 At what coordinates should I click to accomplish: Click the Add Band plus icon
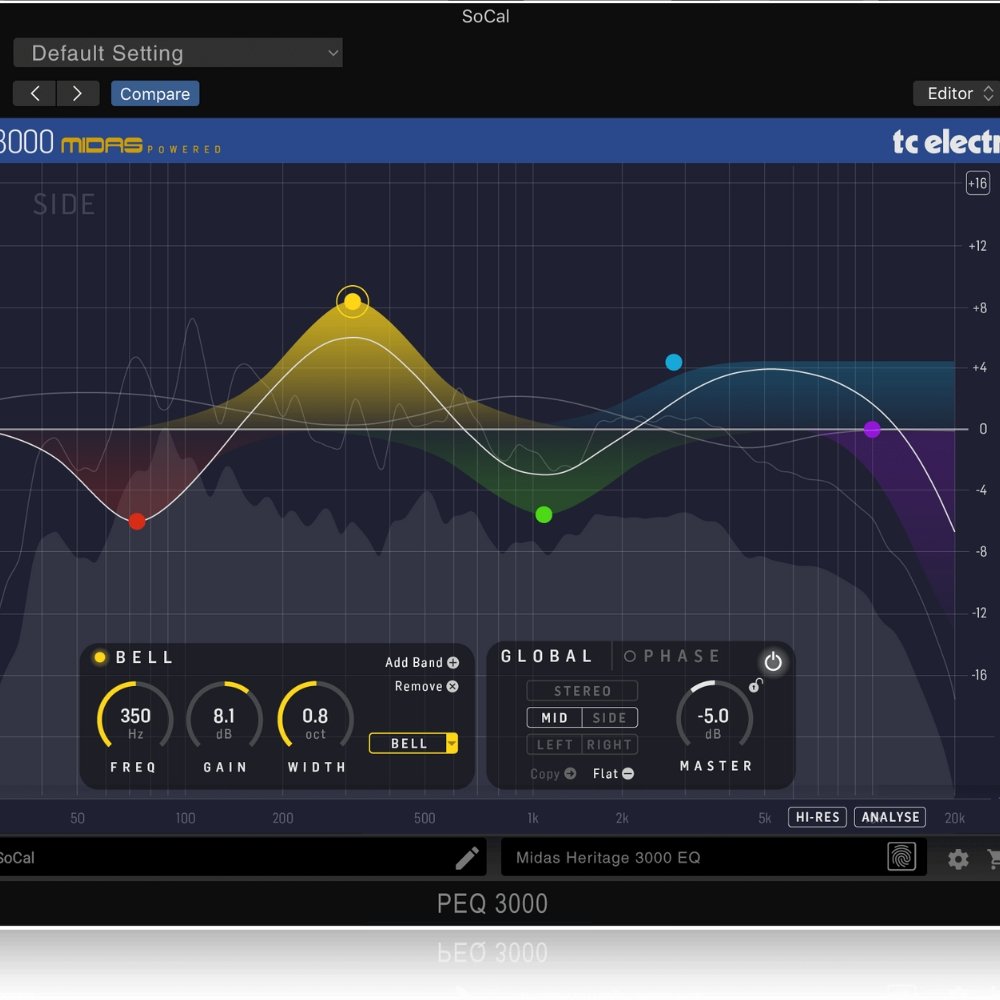[x=453, y=662]
